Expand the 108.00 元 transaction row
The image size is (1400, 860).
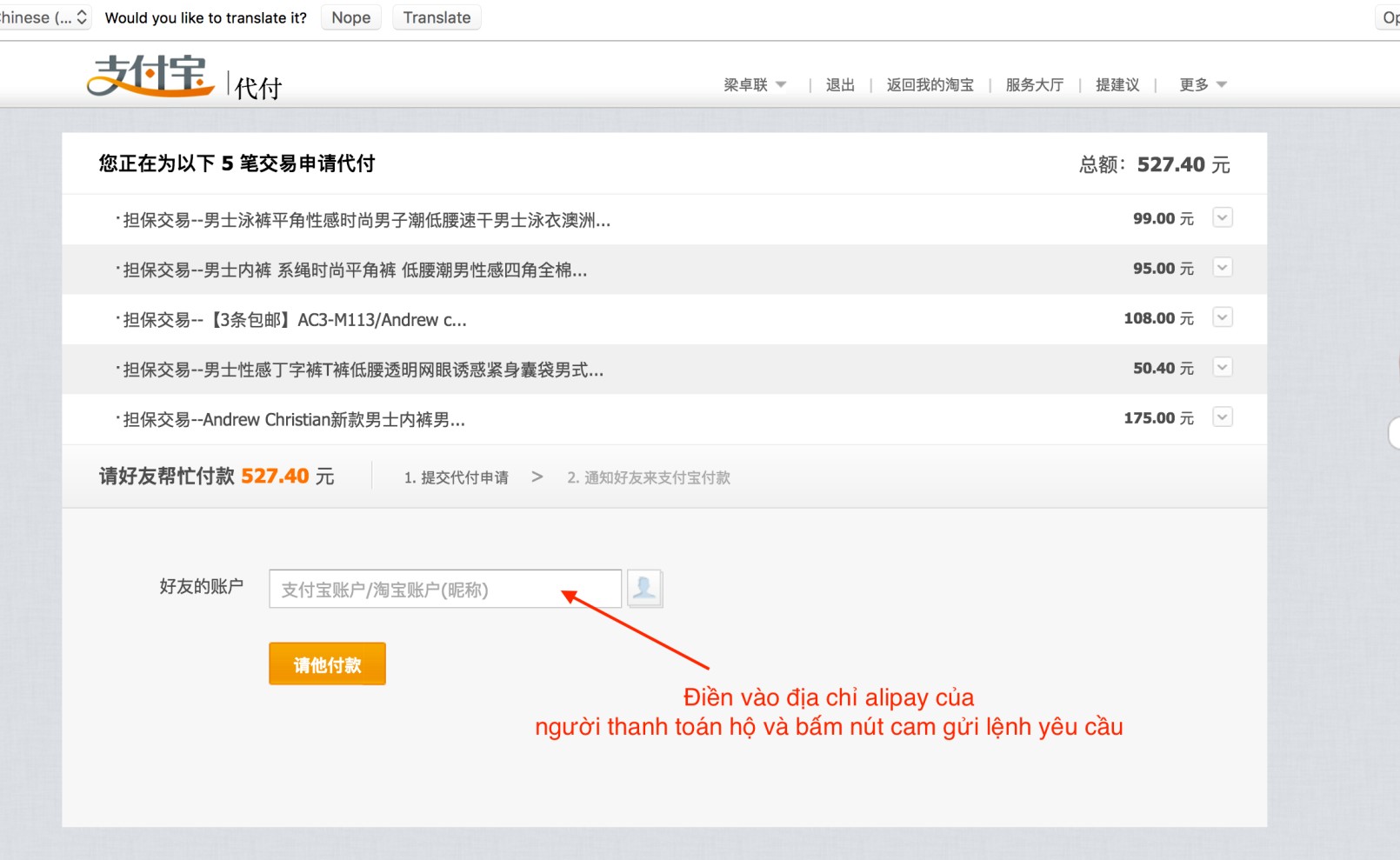[1222, 317]
